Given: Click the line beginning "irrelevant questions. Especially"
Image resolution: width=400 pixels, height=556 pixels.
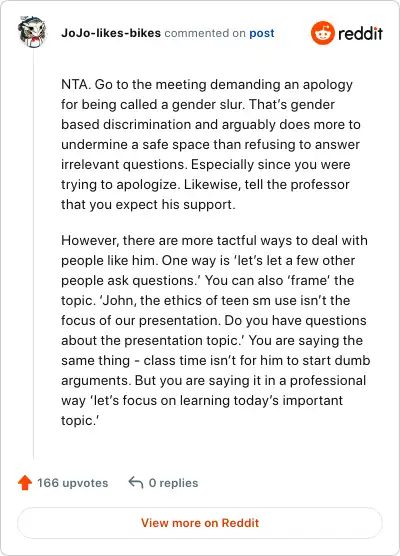Looking at the screenshot, I should click(206, 165).
